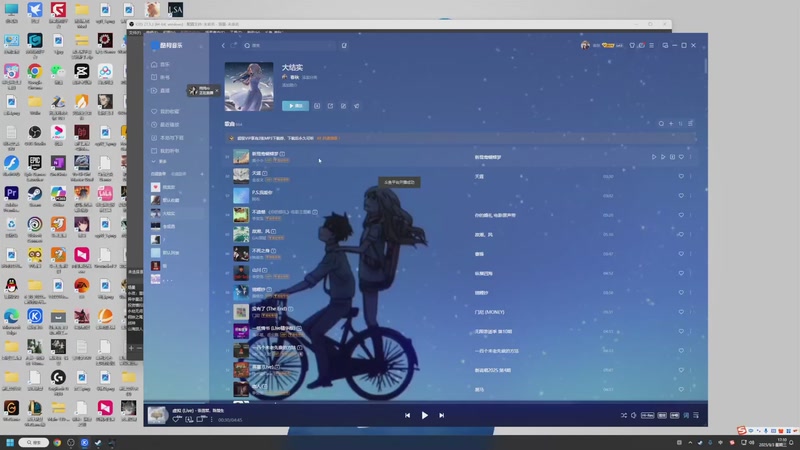Open the 听书 item in sidebar
Screen dimensions: 800x450
[160, 77]
